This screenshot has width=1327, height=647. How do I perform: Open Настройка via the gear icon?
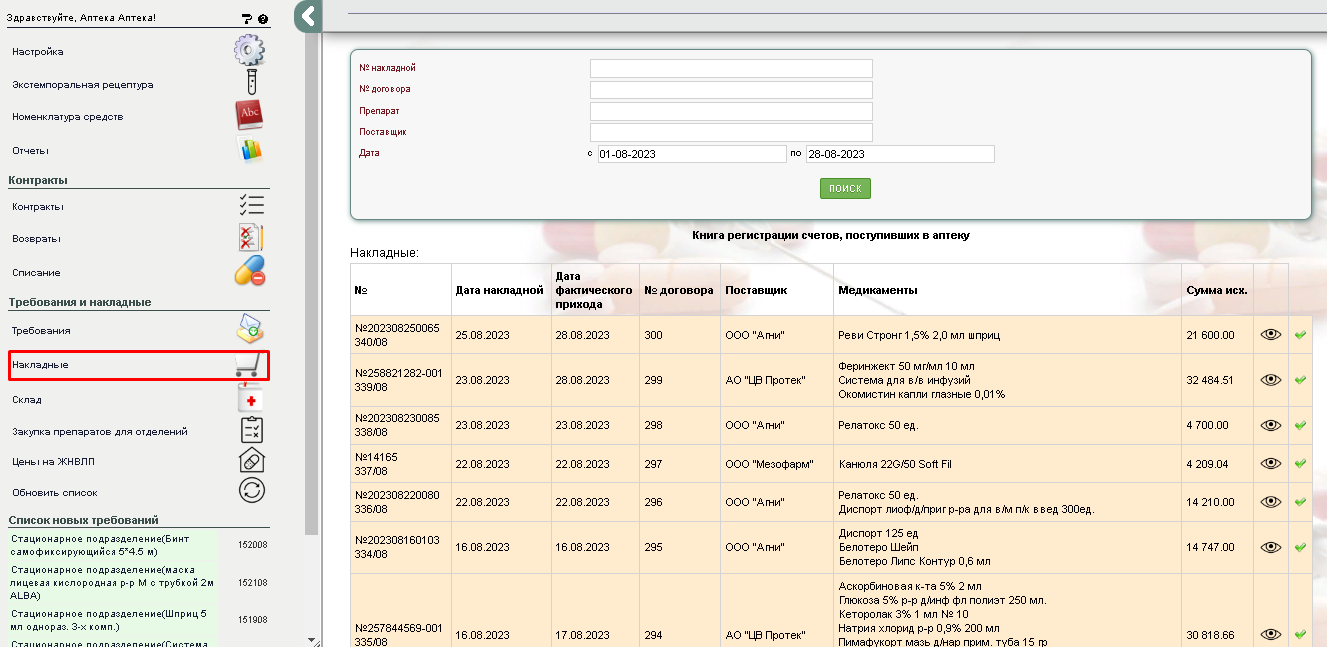(x=249, y=50)
